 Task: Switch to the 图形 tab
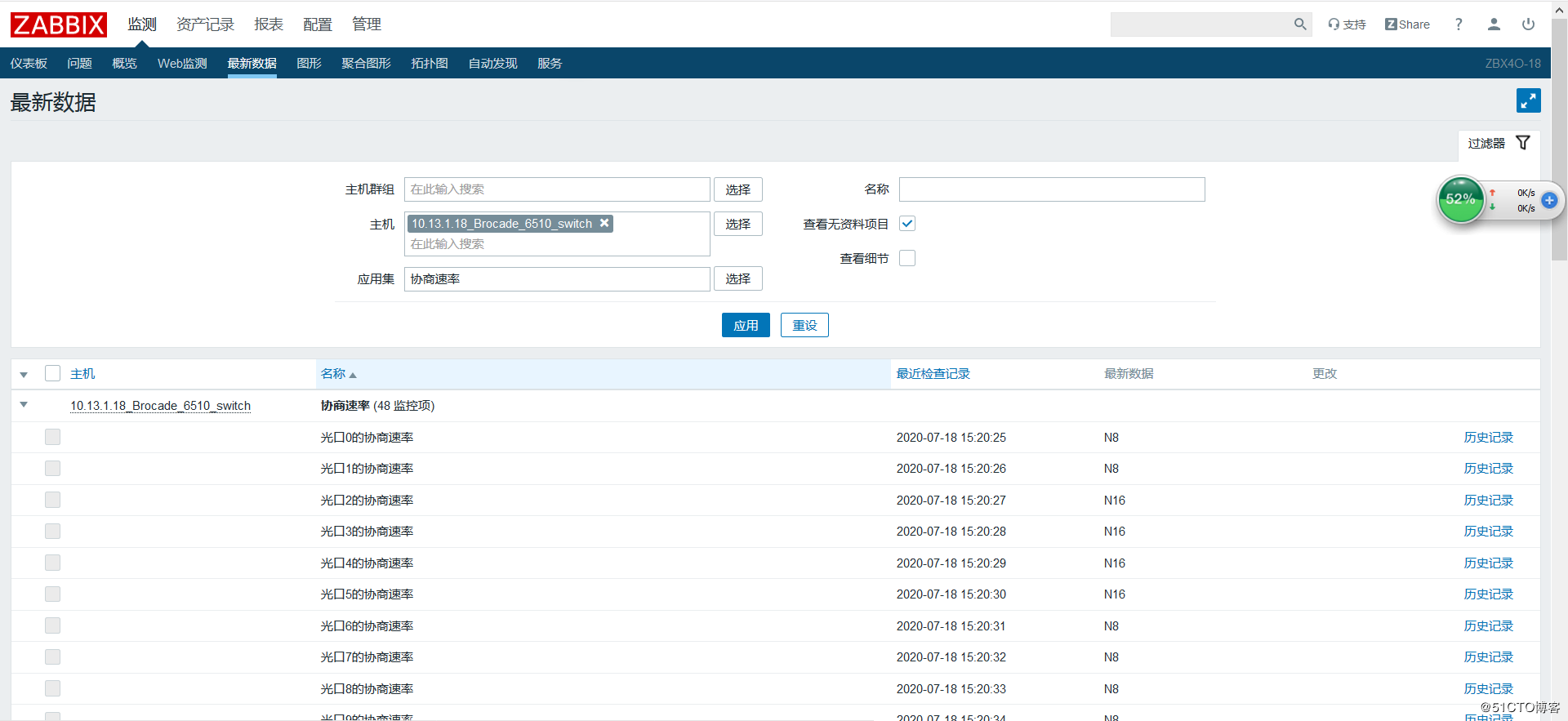pos(309,64)
